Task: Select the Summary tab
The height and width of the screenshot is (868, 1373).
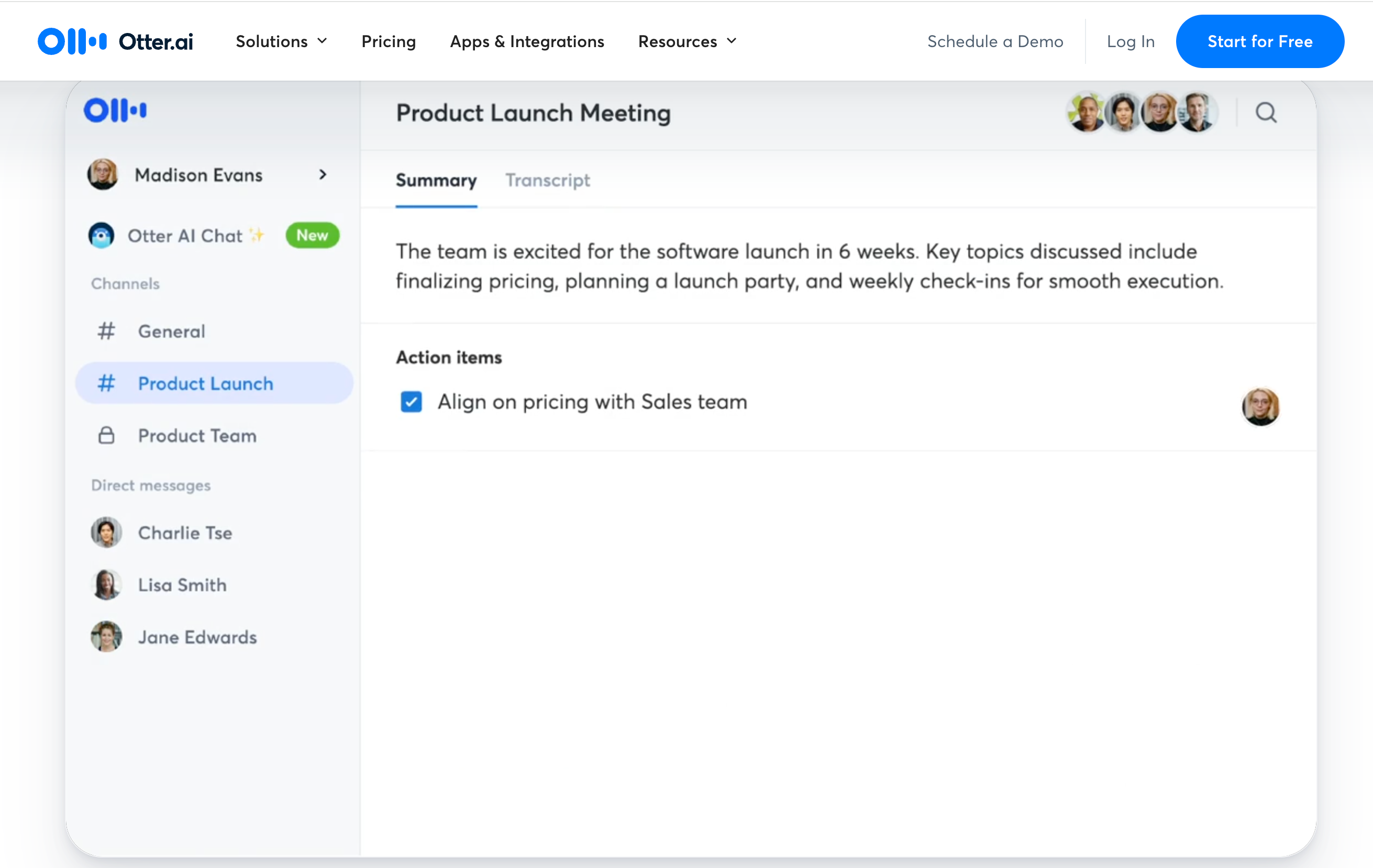Action: [x=436, y=180]
